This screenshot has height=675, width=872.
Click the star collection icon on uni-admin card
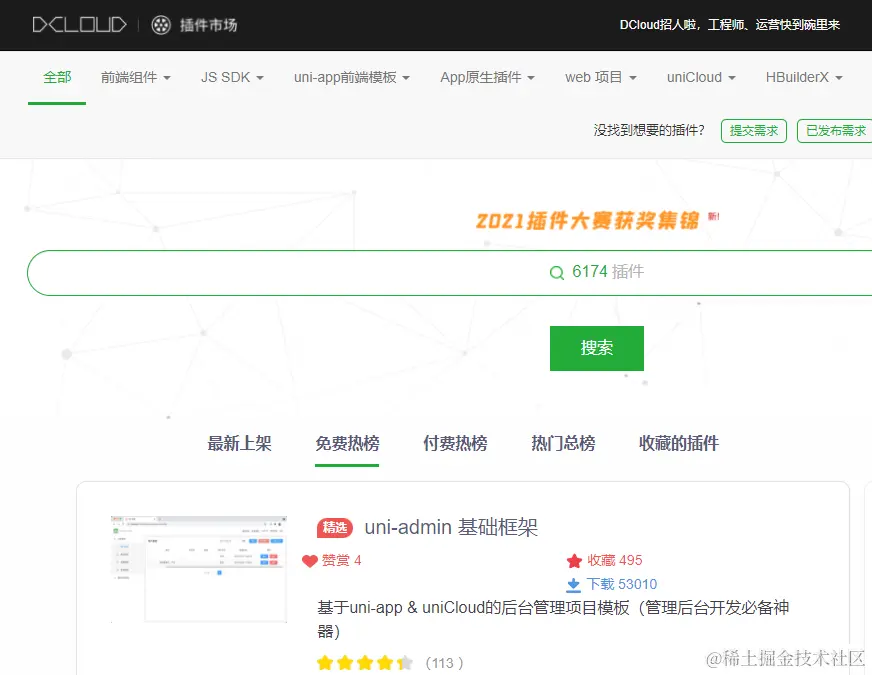572,560
